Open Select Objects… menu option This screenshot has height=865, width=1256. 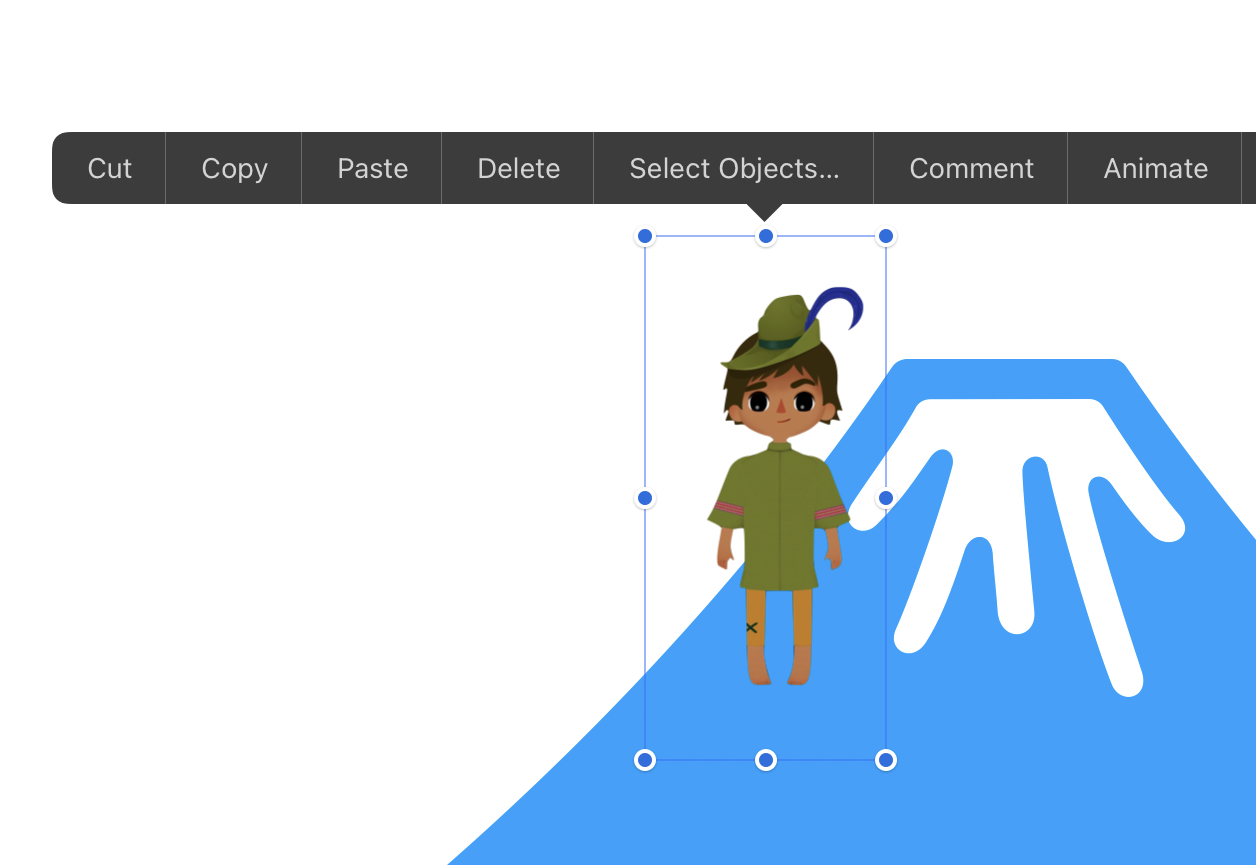click(x=734, y=168)
